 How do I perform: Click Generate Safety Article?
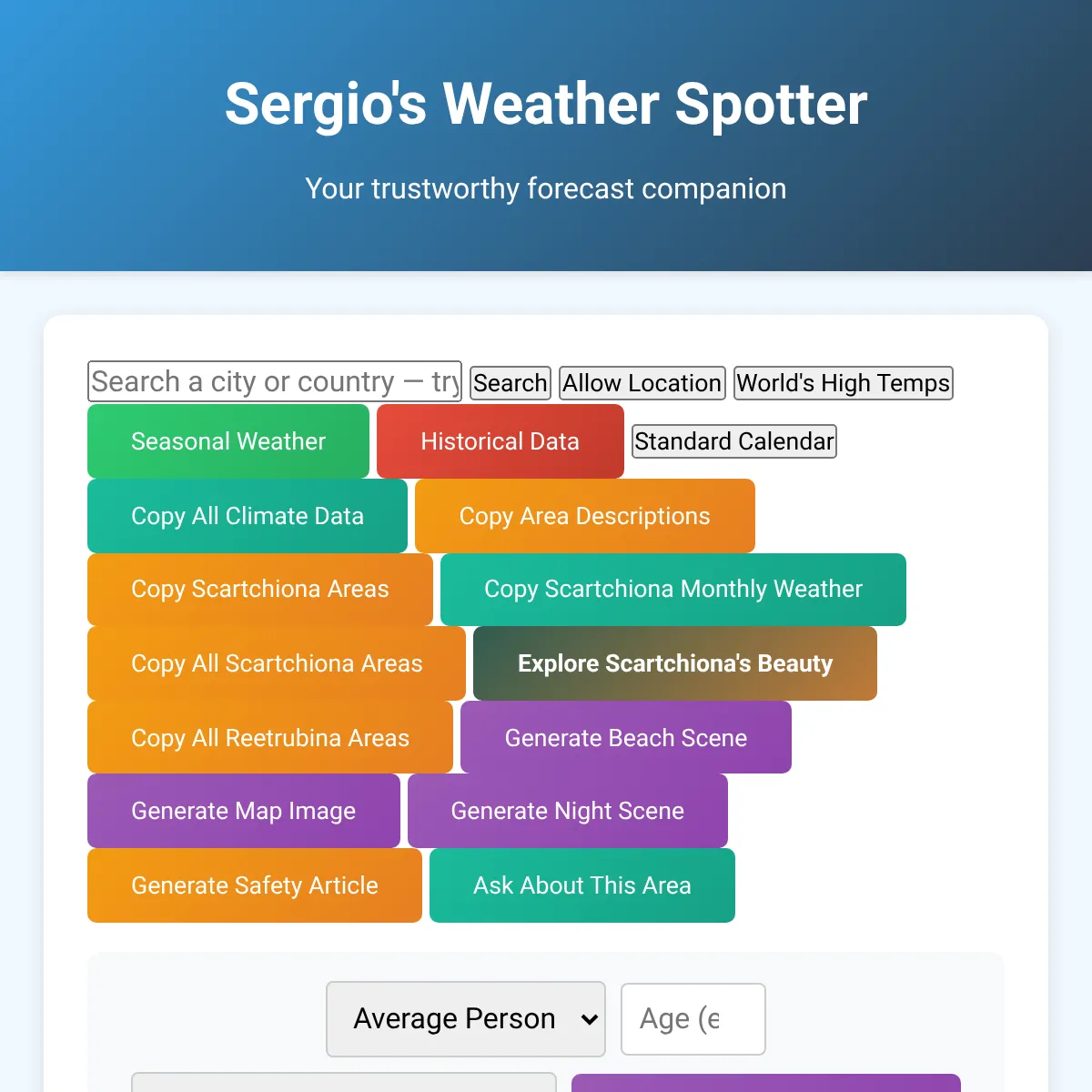coord(255,885)
